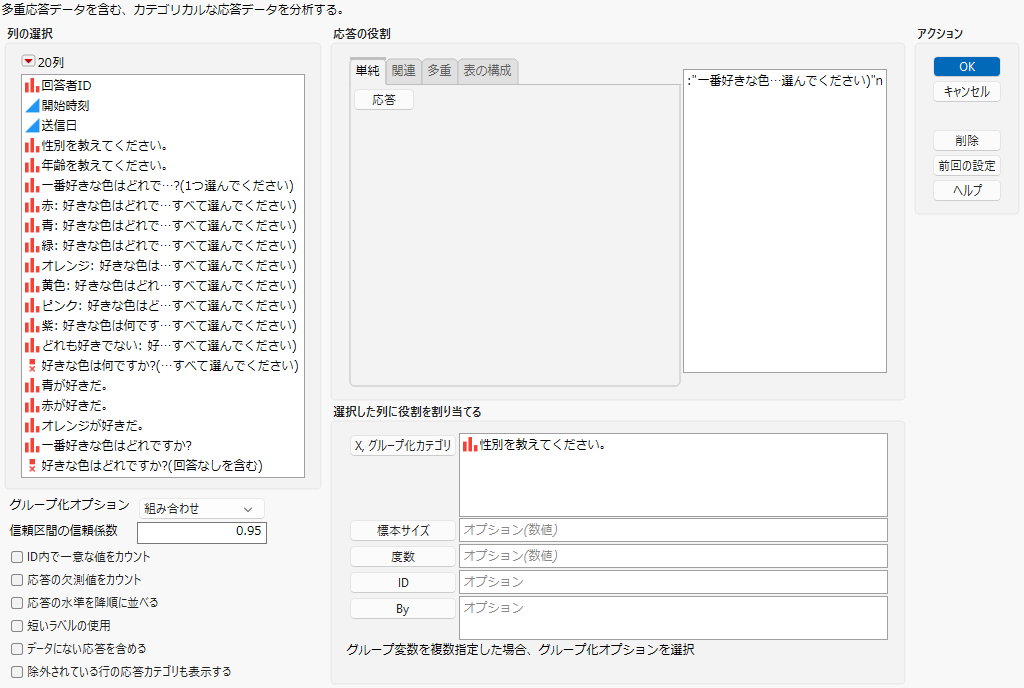Click the 標本サイズ optional numeric field
Viewport: 1024px width, 688px height.
[x=673, y=530]
